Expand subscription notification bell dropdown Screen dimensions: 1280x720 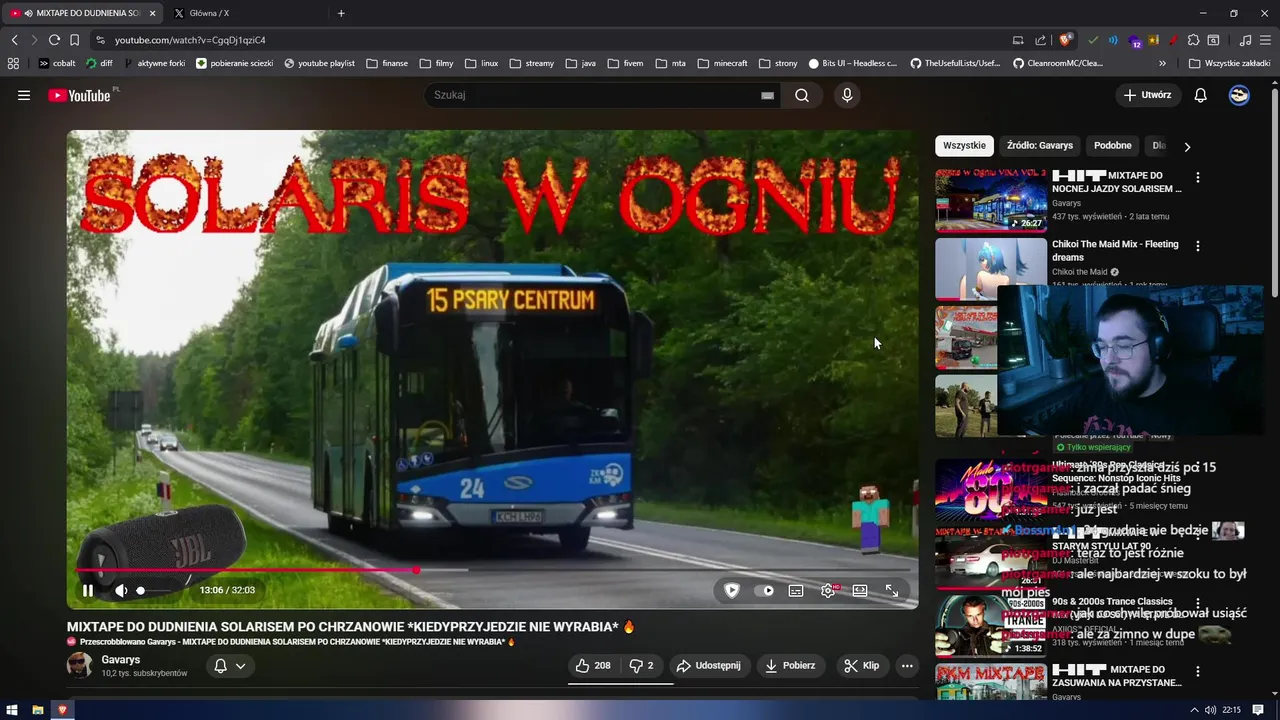[x=229, y=666]
